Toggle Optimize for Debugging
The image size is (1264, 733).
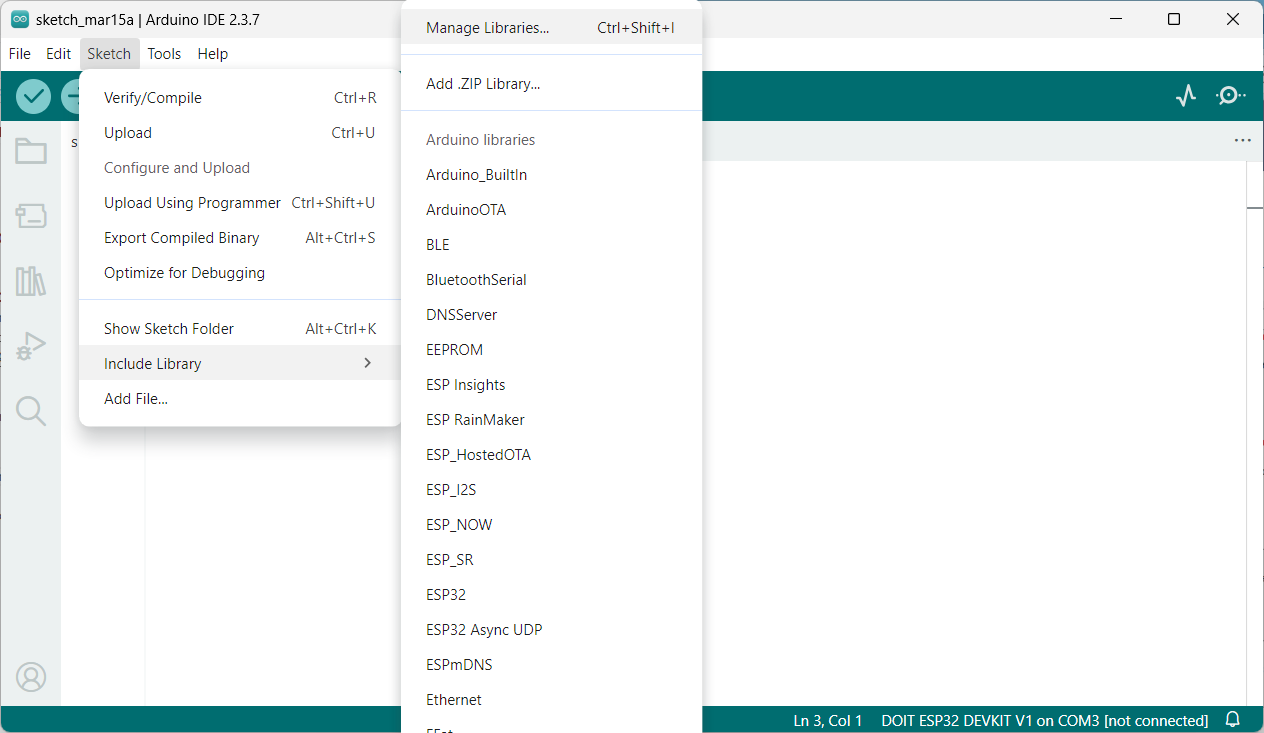pos(240,273)
